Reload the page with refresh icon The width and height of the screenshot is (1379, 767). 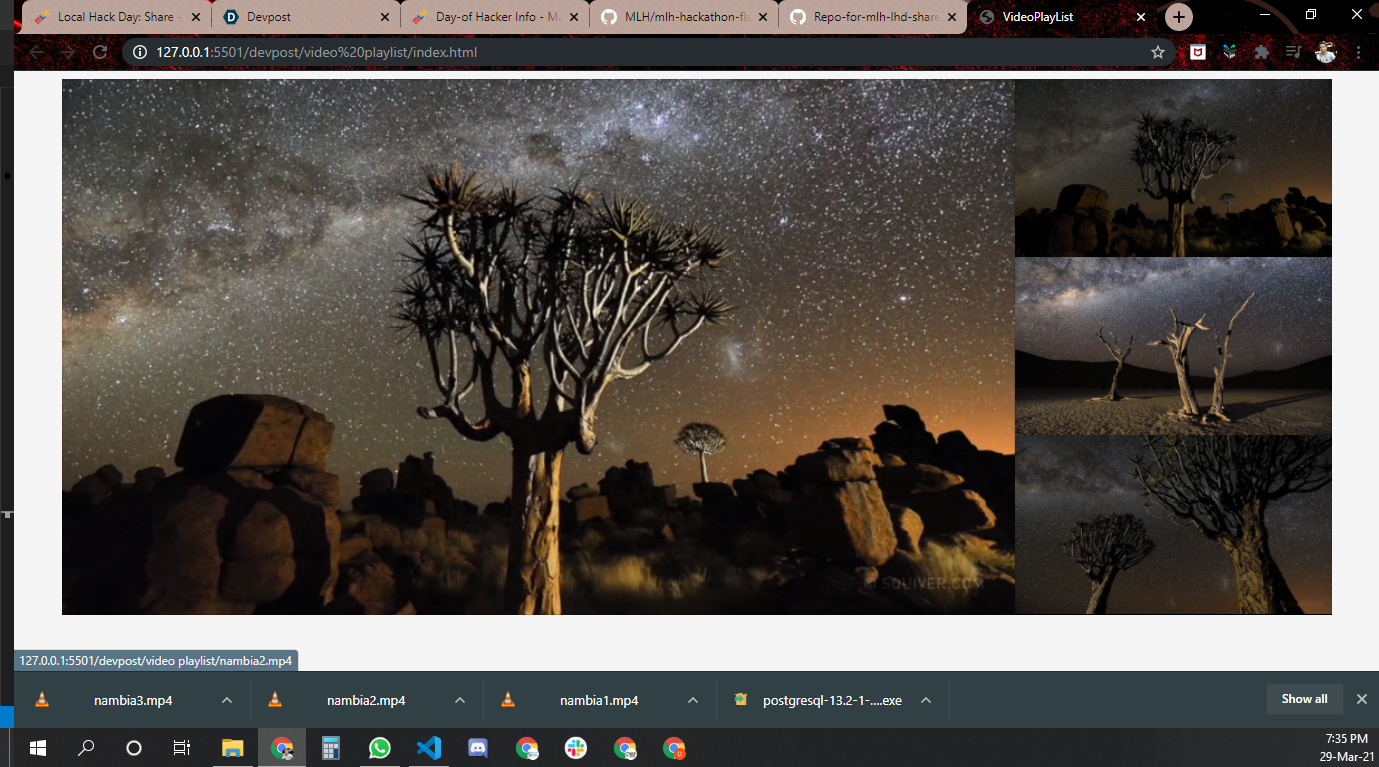pos(100,52)
